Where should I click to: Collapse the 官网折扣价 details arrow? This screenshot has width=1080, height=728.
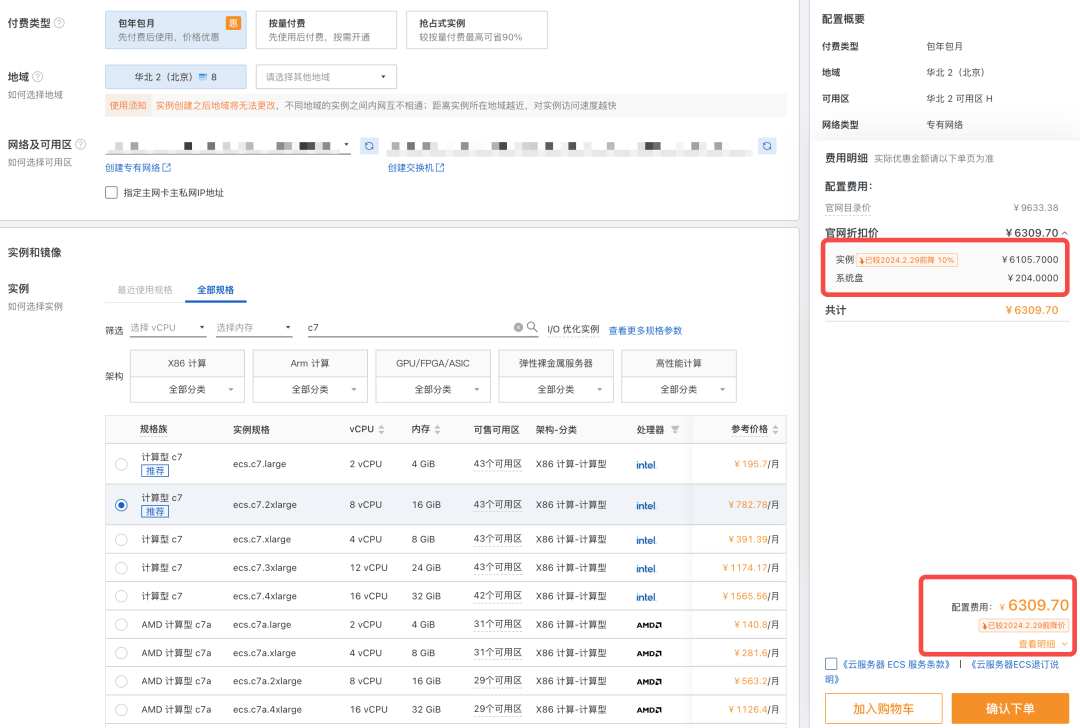click(x=1065, y=233)
